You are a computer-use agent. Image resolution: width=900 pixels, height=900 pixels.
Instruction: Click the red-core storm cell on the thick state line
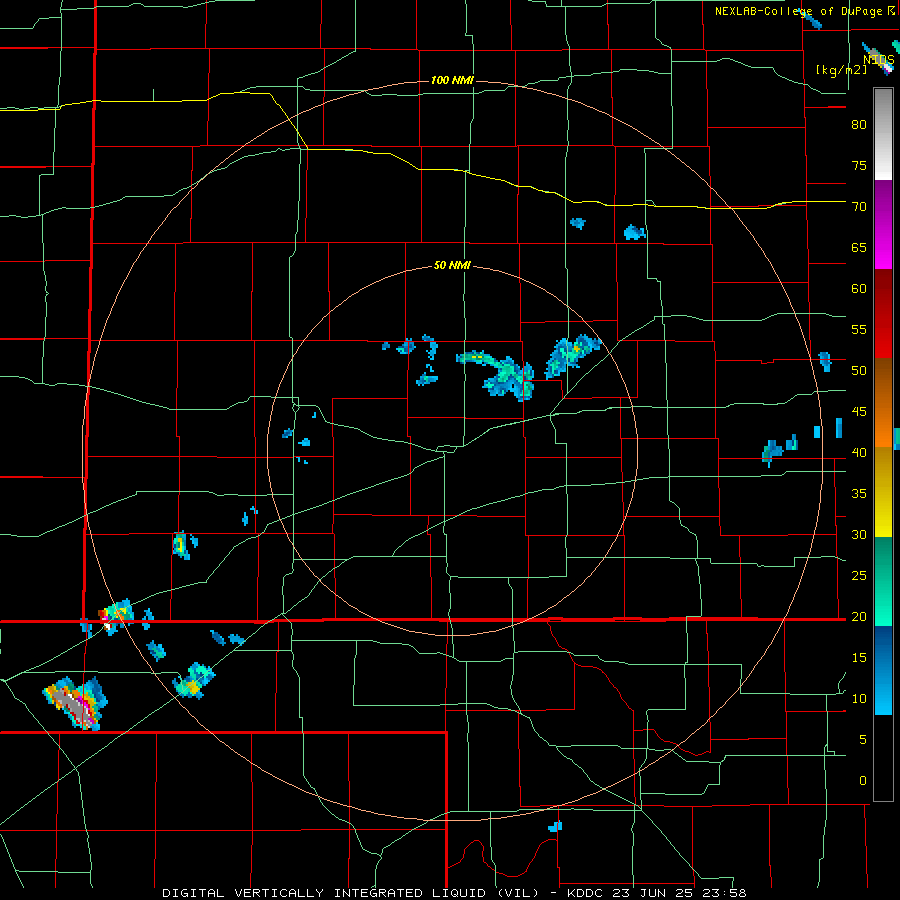[x=115, y=616]
